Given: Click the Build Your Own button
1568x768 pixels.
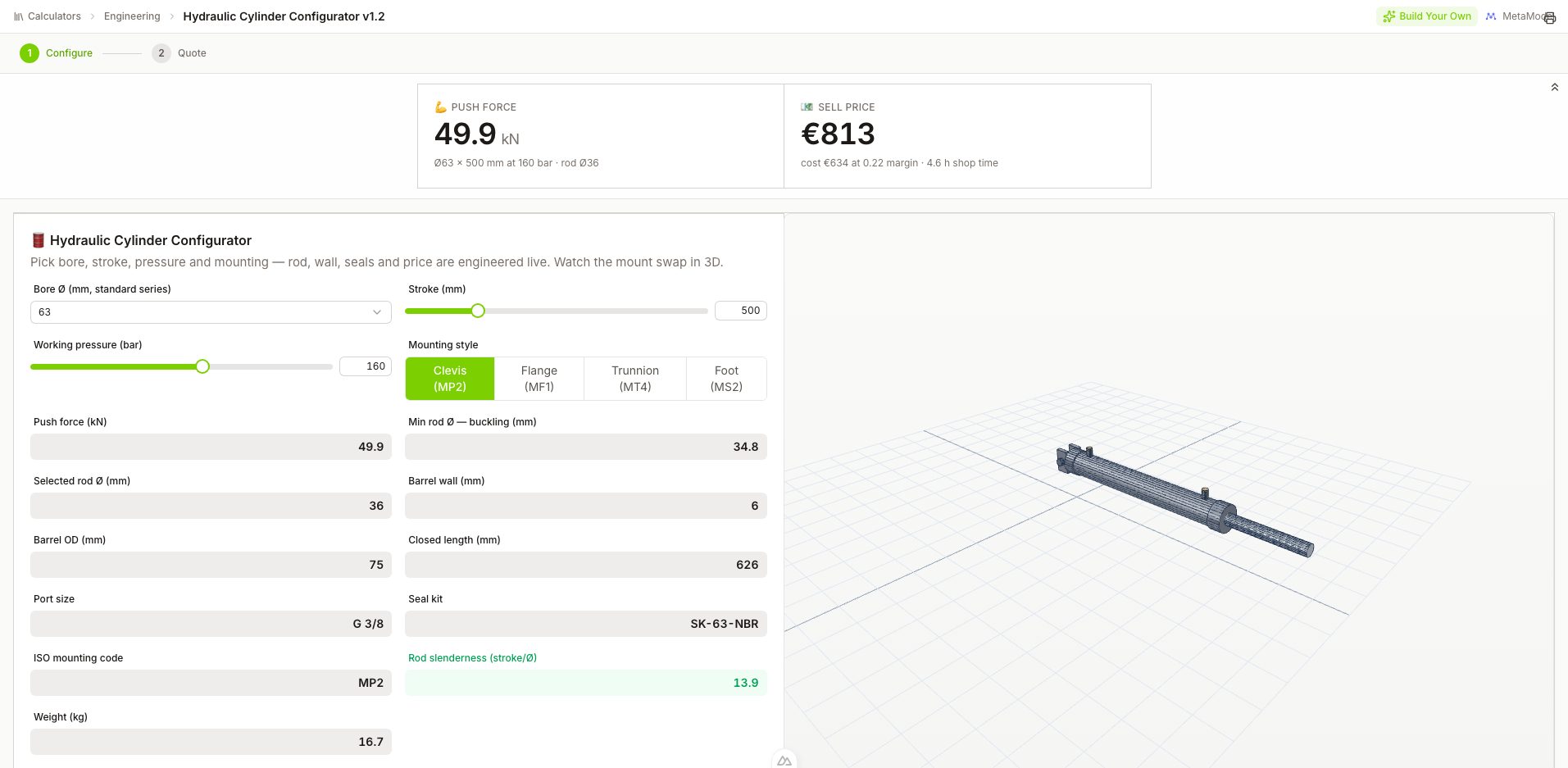Looking at the screenshot, I should pos(1426,16).
